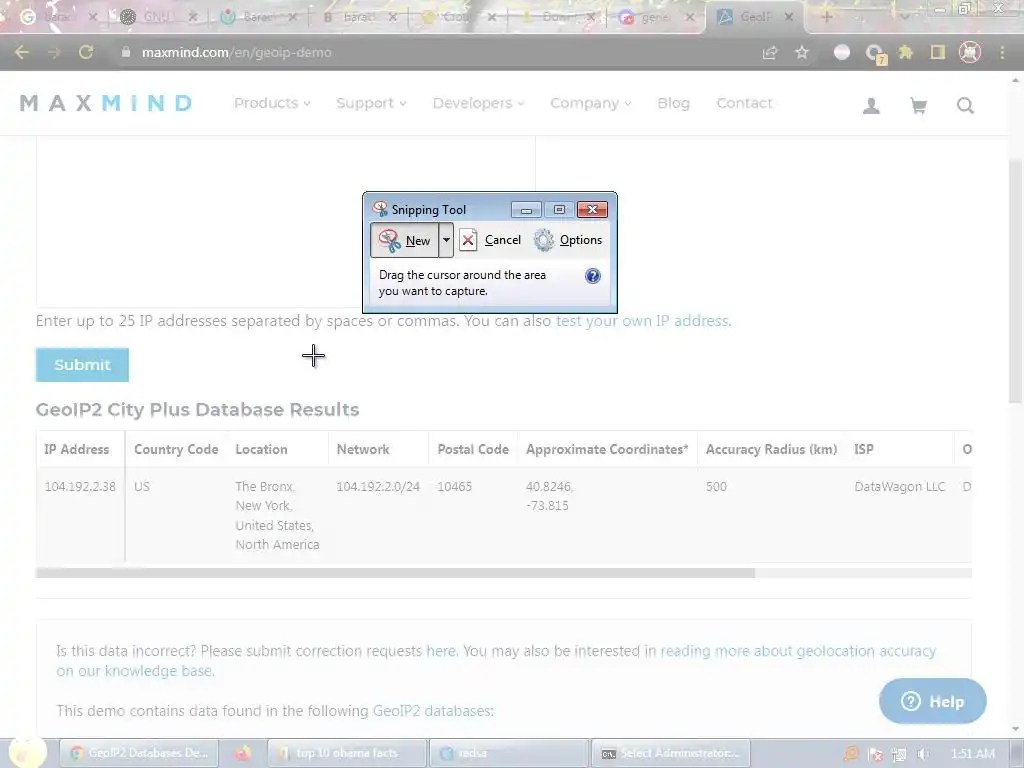Click the results table horizontal scrollbar

tap(395, 573)
